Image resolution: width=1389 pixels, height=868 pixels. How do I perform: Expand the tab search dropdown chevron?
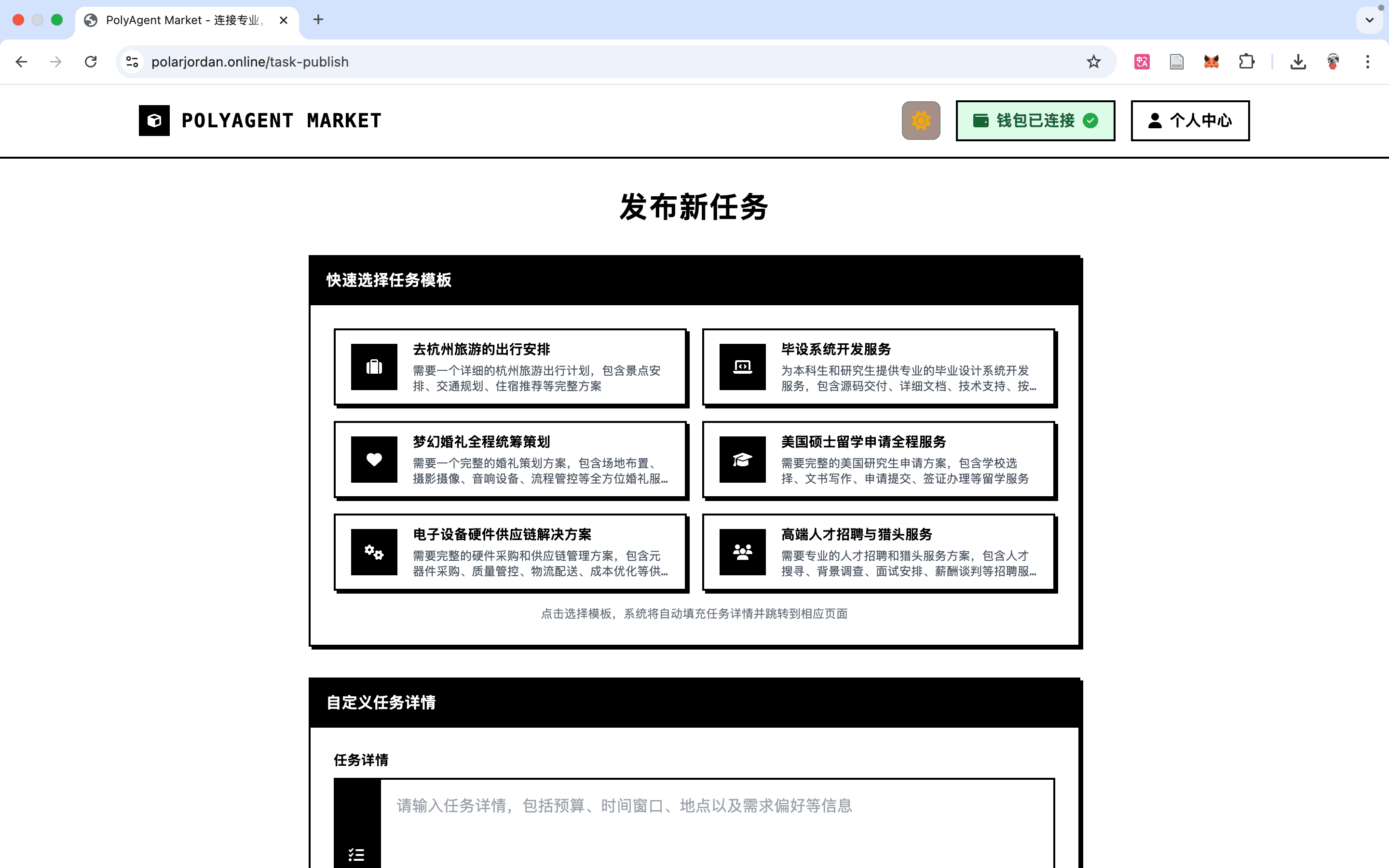(1370, 20)
